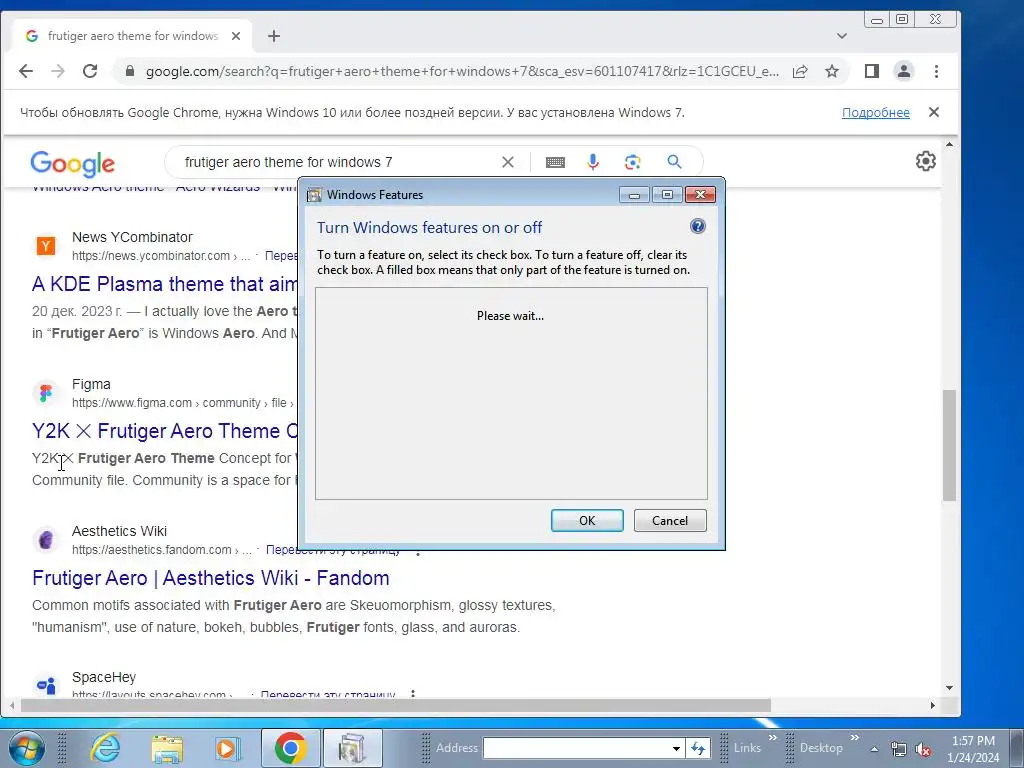Bookmark this page with the star icon

(x=831, y=71)
